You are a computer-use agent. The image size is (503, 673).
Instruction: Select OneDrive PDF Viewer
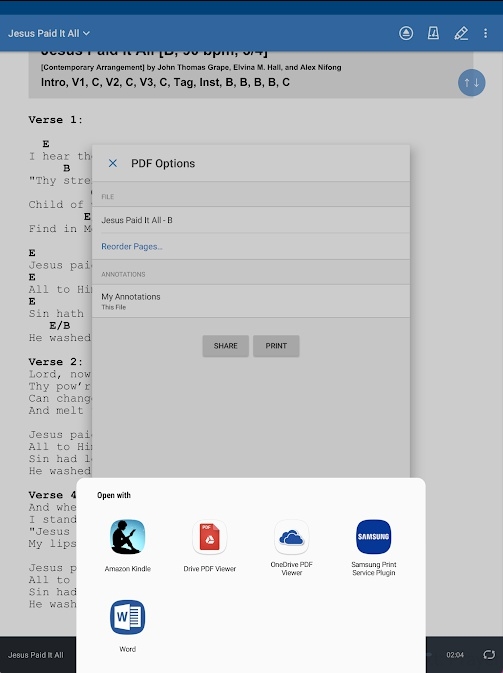pos(291,547)
